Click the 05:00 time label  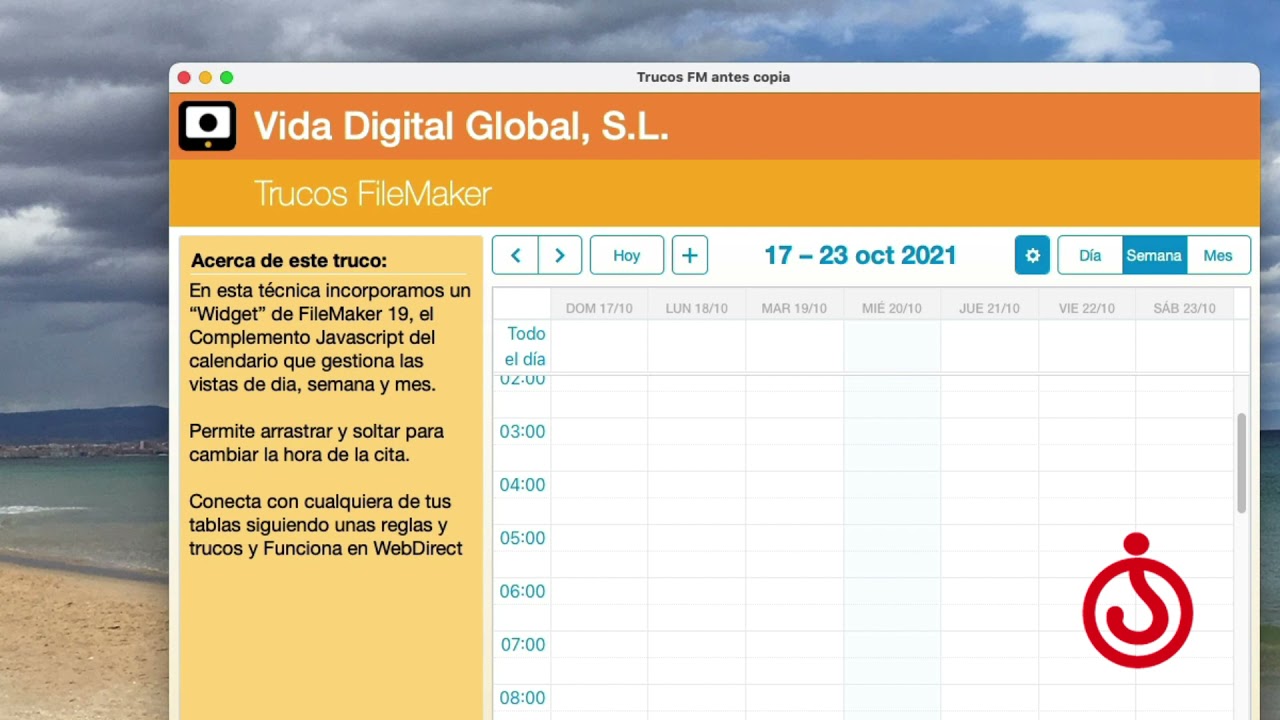(x=522, y=537)
